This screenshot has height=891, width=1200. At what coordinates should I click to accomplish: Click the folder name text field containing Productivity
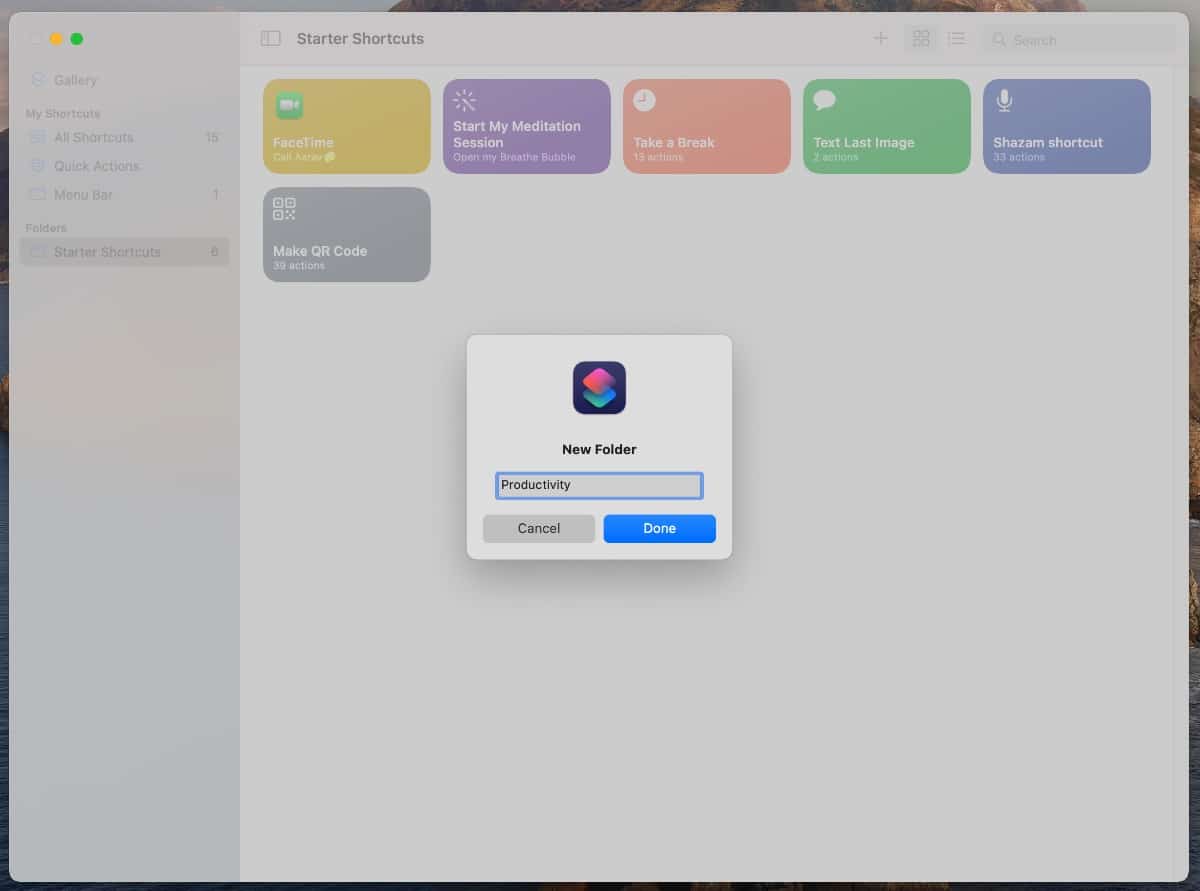point(599,485)
